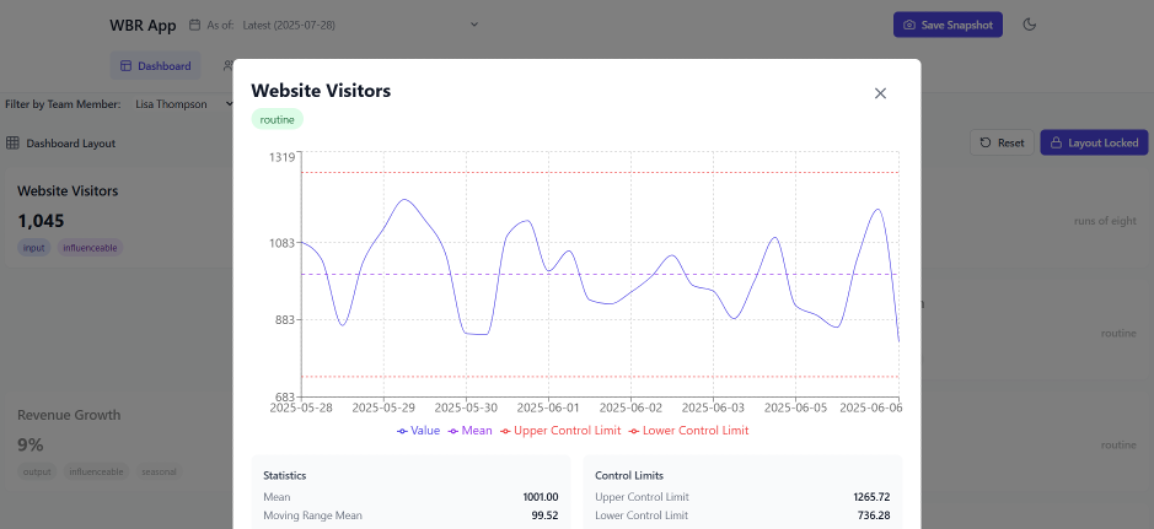Image resolution: width=1154 pixels, height=529 pixels.
Task: Toggle the Mean series in chart legend
Action: pos(470,431)
